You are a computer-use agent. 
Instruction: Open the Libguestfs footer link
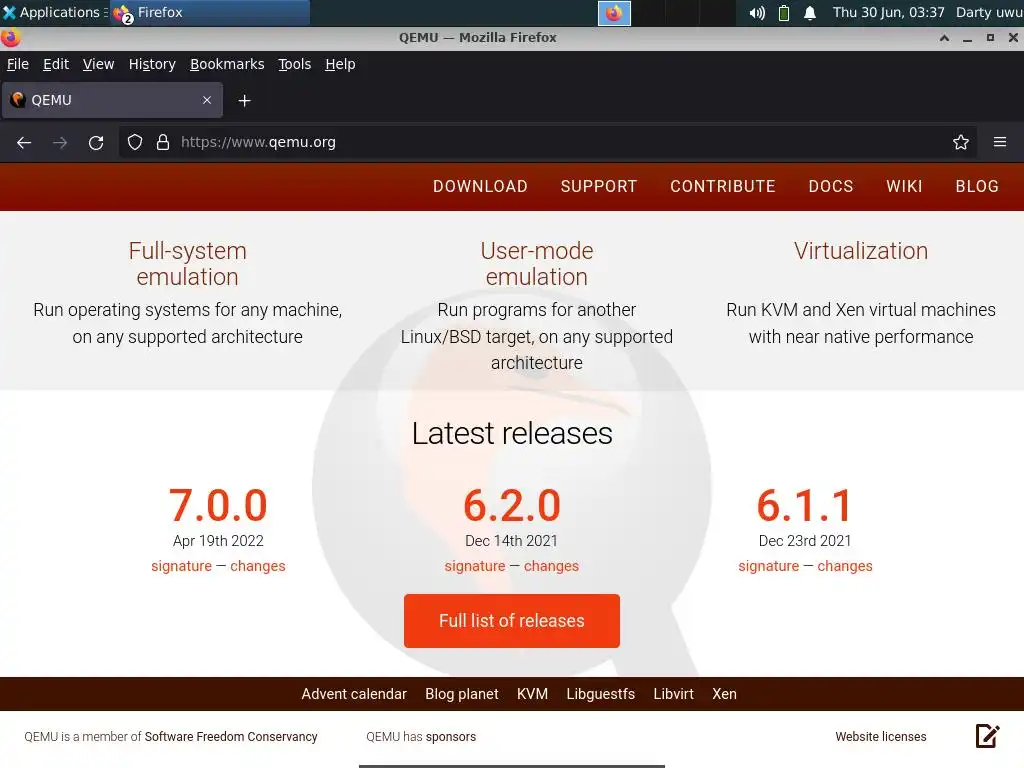tap(601, 694)
